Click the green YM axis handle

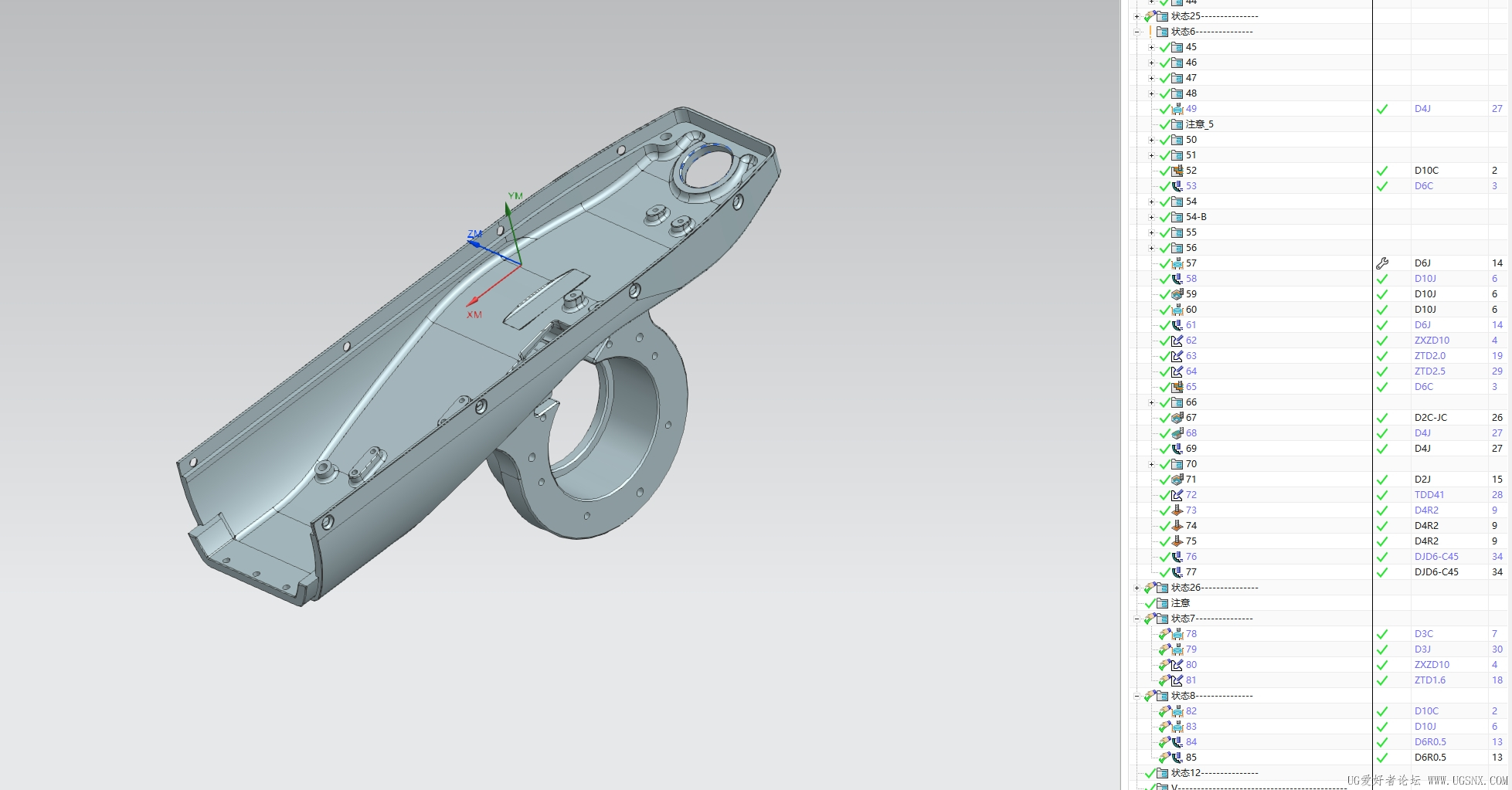click(x=508, y=209)
